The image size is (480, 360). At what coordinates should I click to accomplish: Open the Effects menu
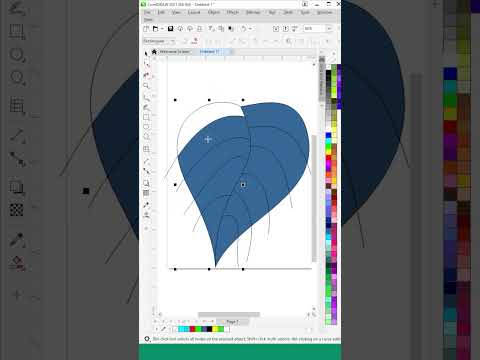(233, 12)
